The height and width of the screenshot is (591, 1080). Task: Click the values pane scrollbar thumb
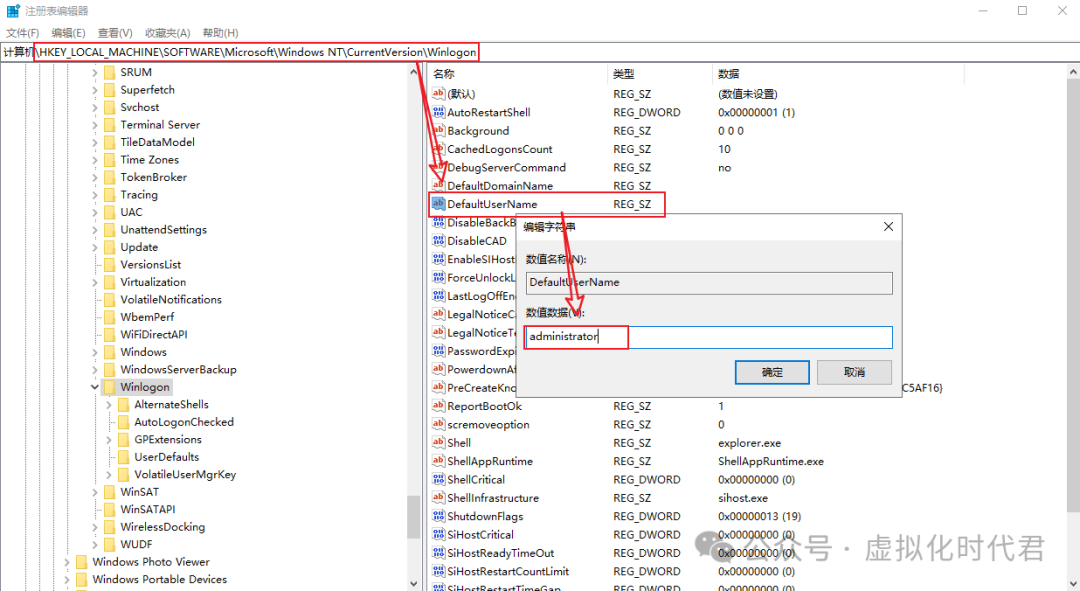pos(1073,295)
